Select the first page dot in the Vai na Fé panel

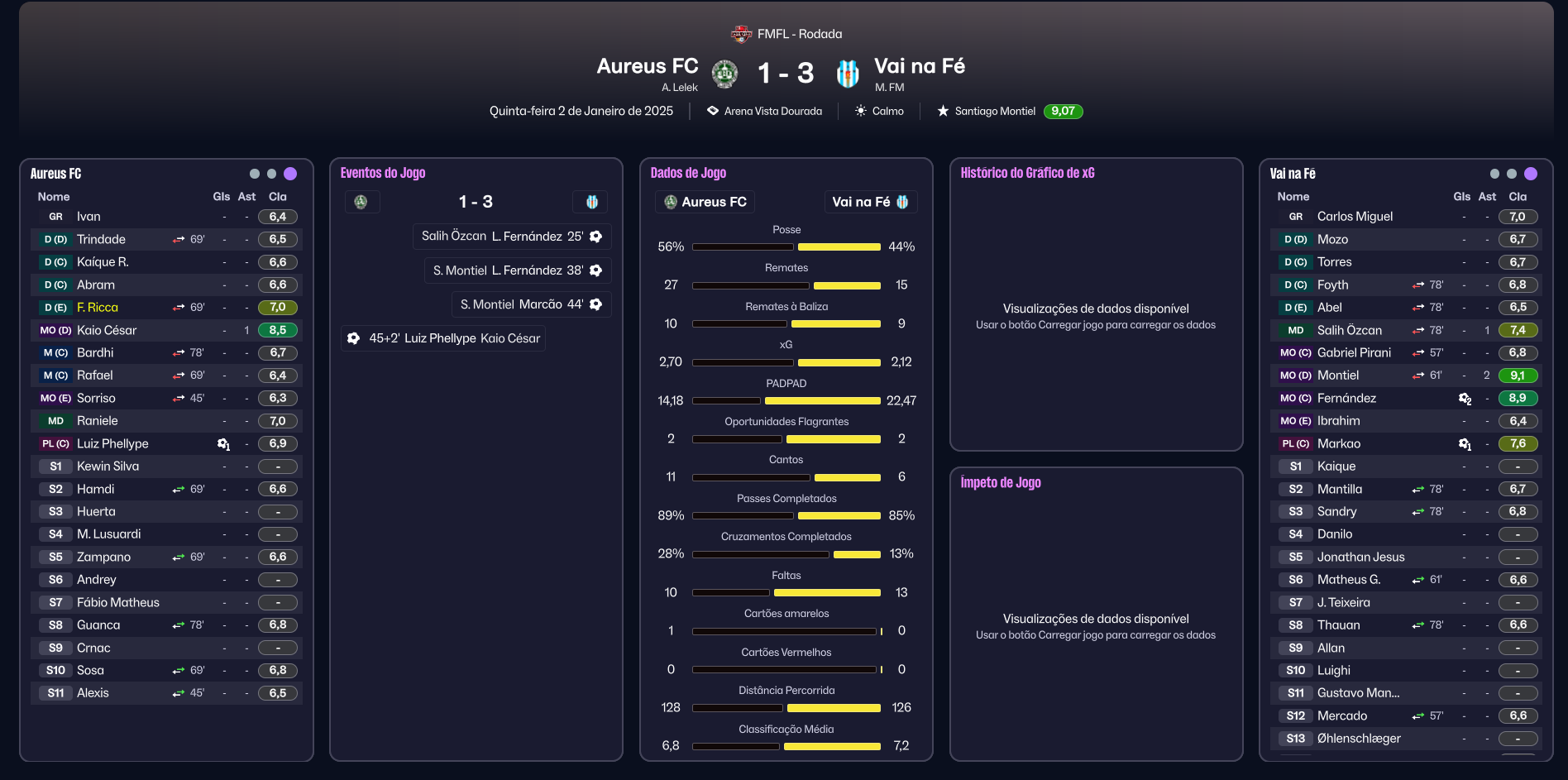[1494, 174]
